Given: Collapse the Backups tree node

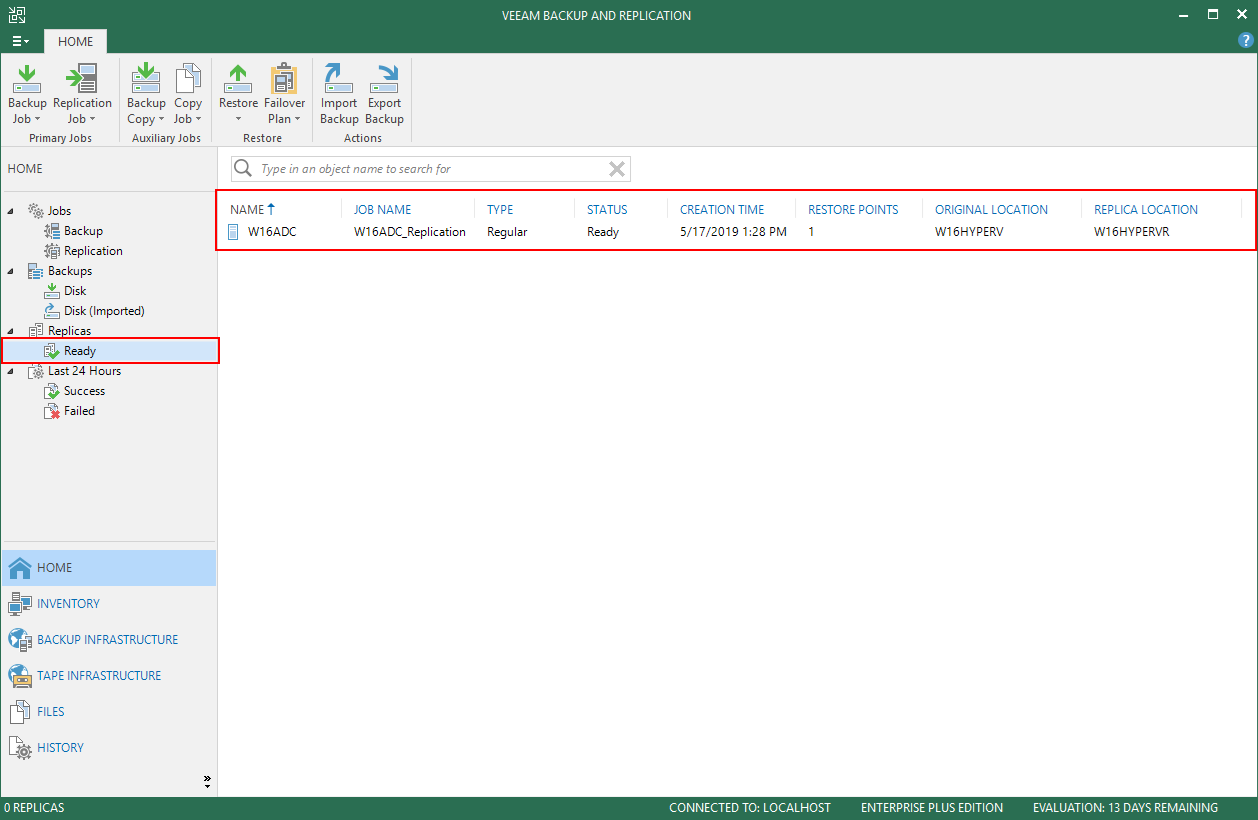Looking at the screenshot, I should tap(11, 271).
